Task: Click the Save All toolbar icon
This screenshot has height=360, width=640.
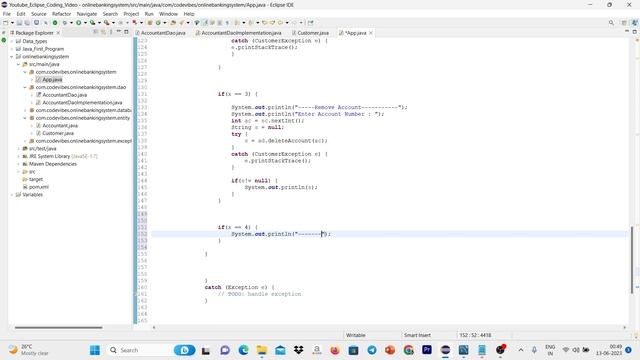Action: [27, 22]
